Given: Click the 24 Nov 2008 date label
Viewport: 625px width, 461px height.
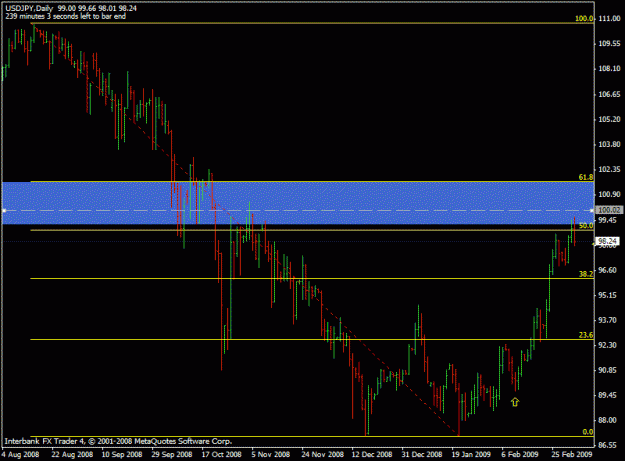Looking at the screenshot, I should pos(322,454).
